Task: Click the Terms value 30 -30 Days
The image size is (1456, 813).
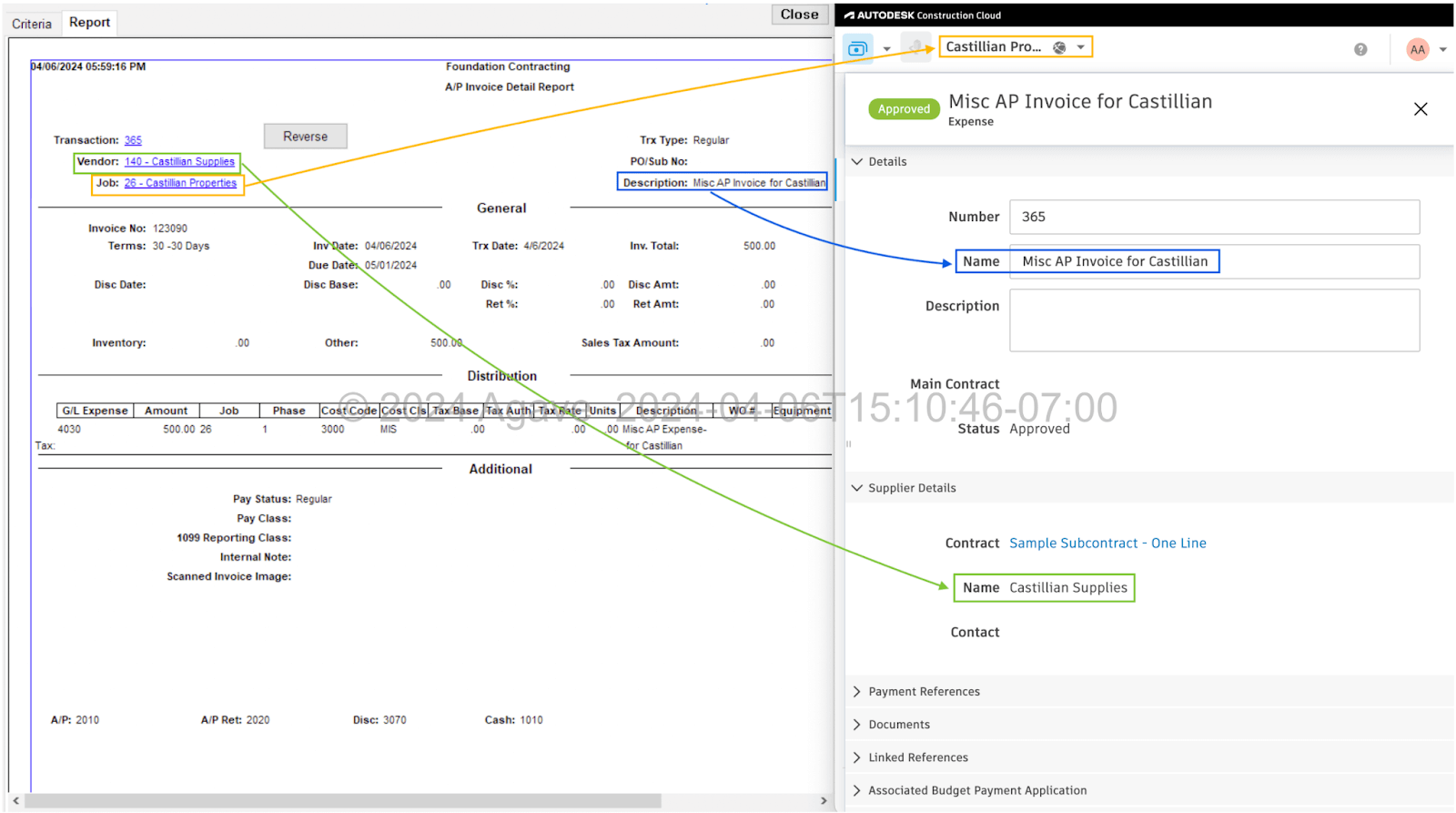Action: pyautogui.click(x=181, y=246)
